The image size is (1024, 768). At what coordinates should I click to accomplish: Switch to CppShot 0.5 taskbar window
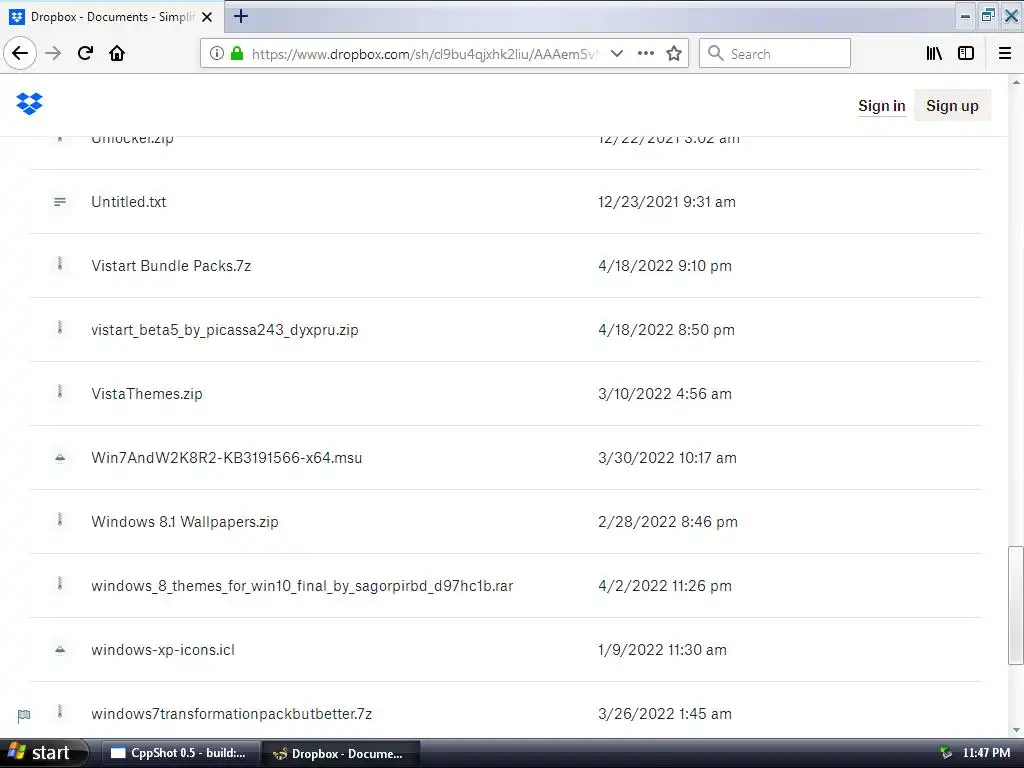point(180,753)
